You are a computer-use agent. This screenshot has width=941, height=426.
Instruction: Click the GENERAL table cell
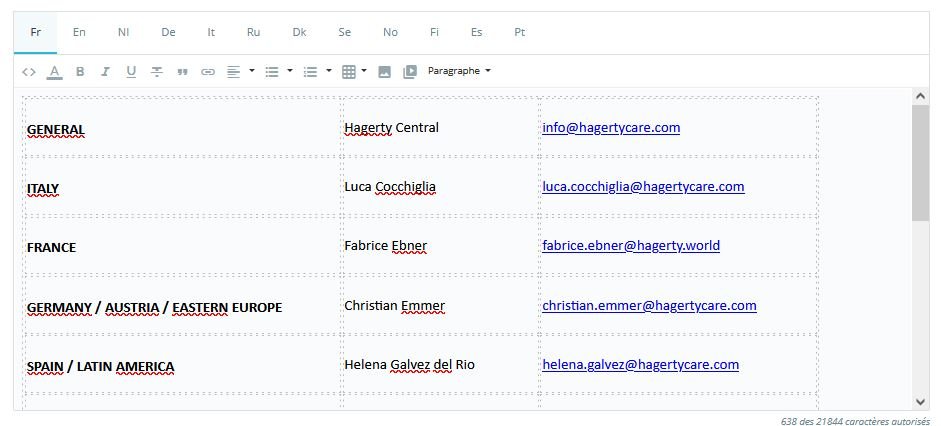183,128
